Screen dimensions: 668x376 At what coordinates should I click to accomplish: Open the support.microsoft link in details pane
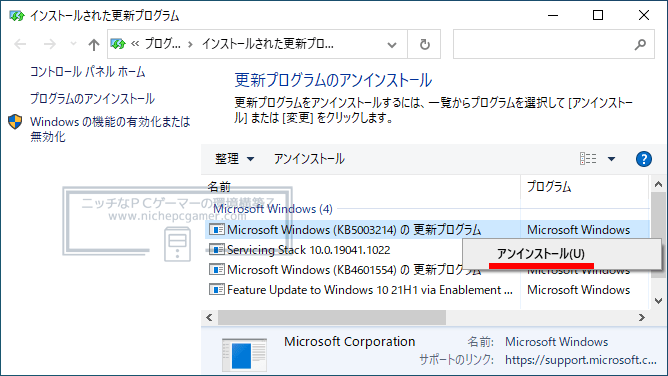click(x=581, y=360)
